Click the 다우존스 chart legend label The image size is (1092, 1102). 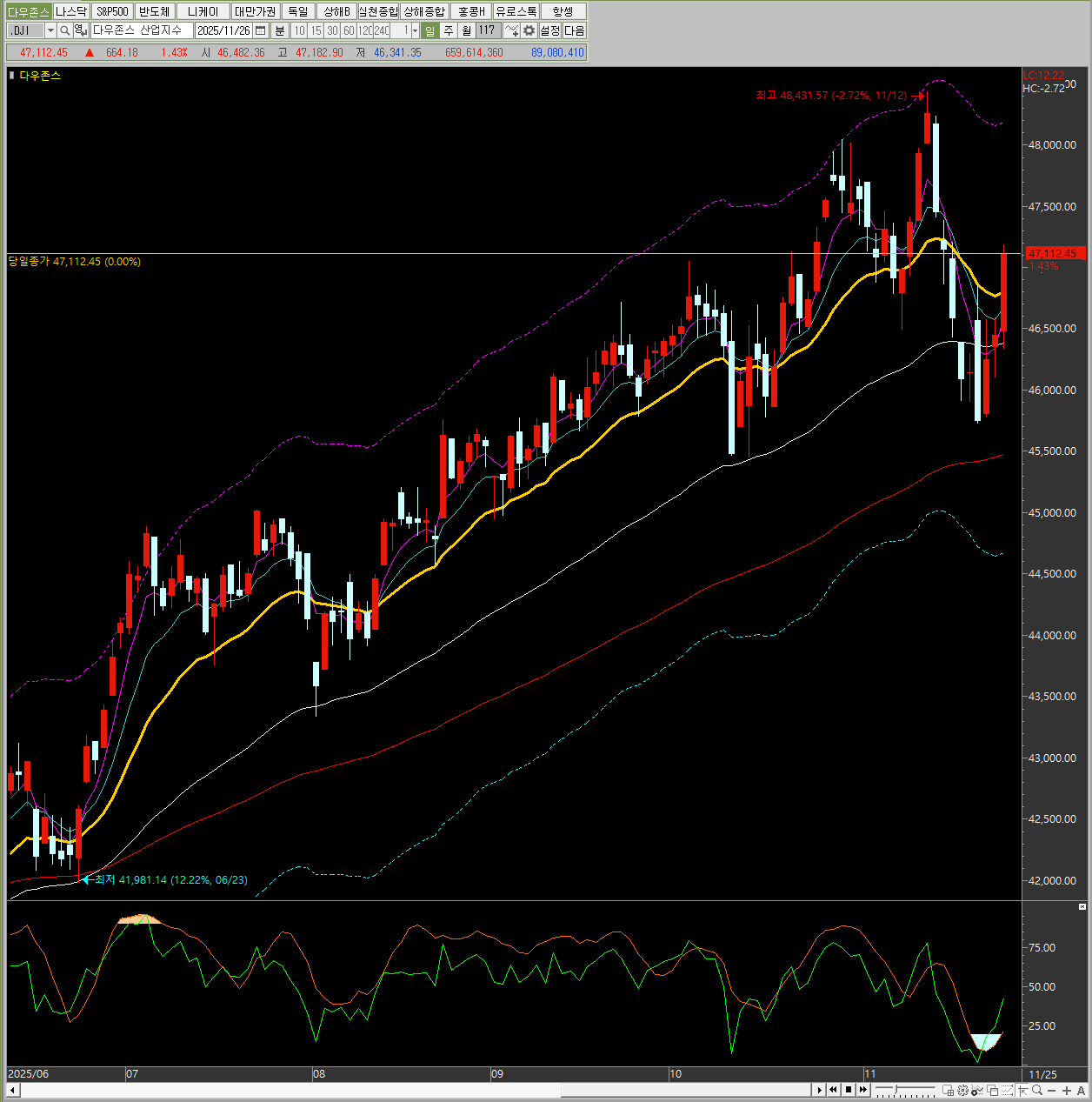point(40,76)
